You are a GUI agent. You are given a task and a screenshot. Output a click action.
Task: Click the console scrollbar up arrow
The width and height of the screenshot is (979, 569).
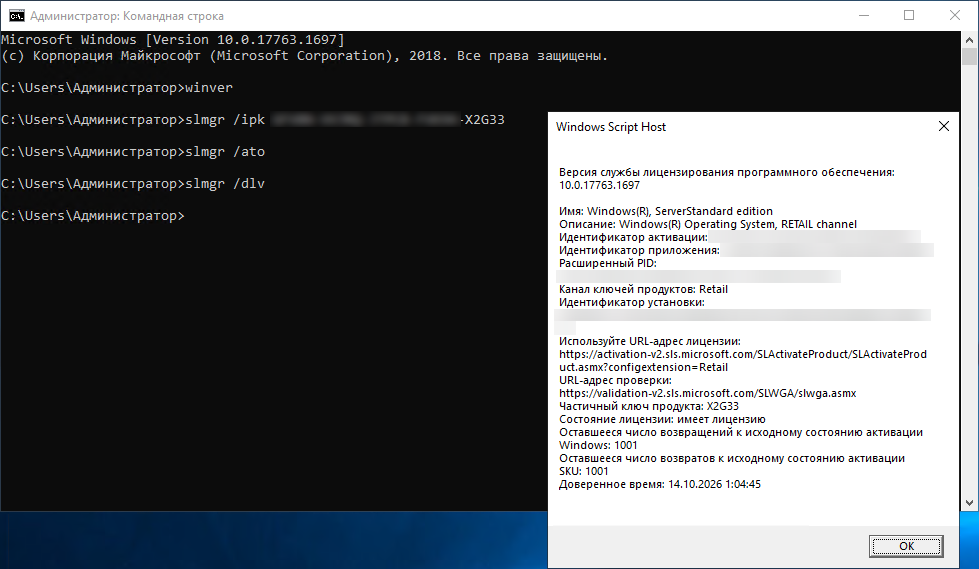[969, 39]
